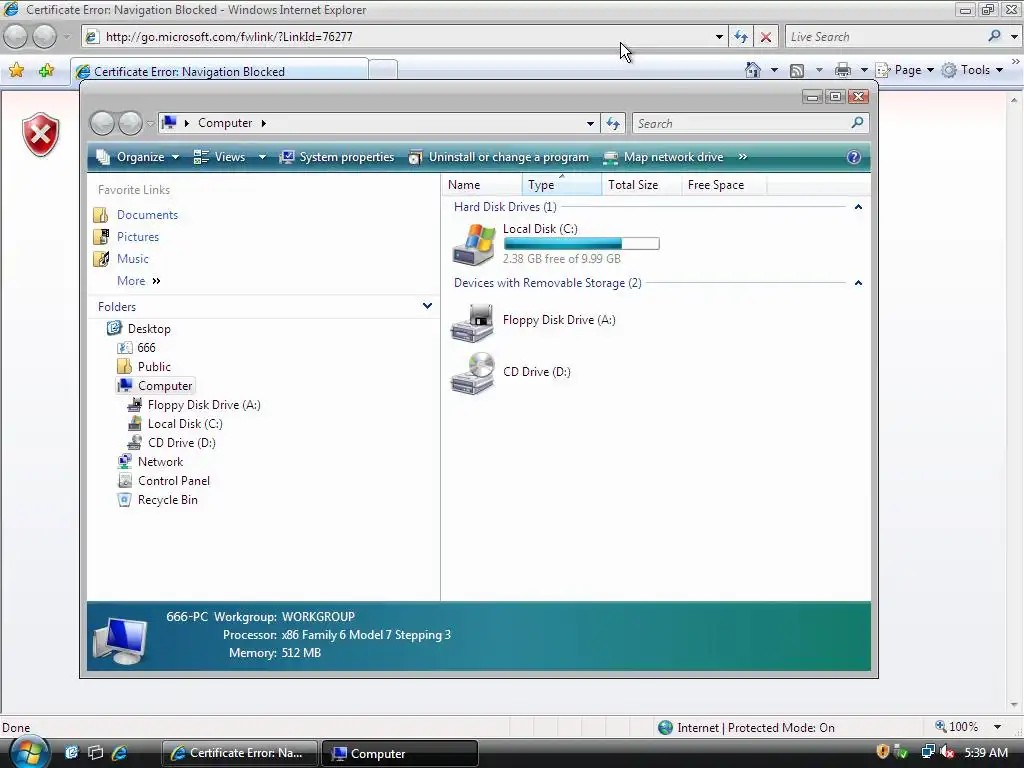1024x768 pixels.
Task: Switch to Certificate Error taskbar button
Action: 240,753
